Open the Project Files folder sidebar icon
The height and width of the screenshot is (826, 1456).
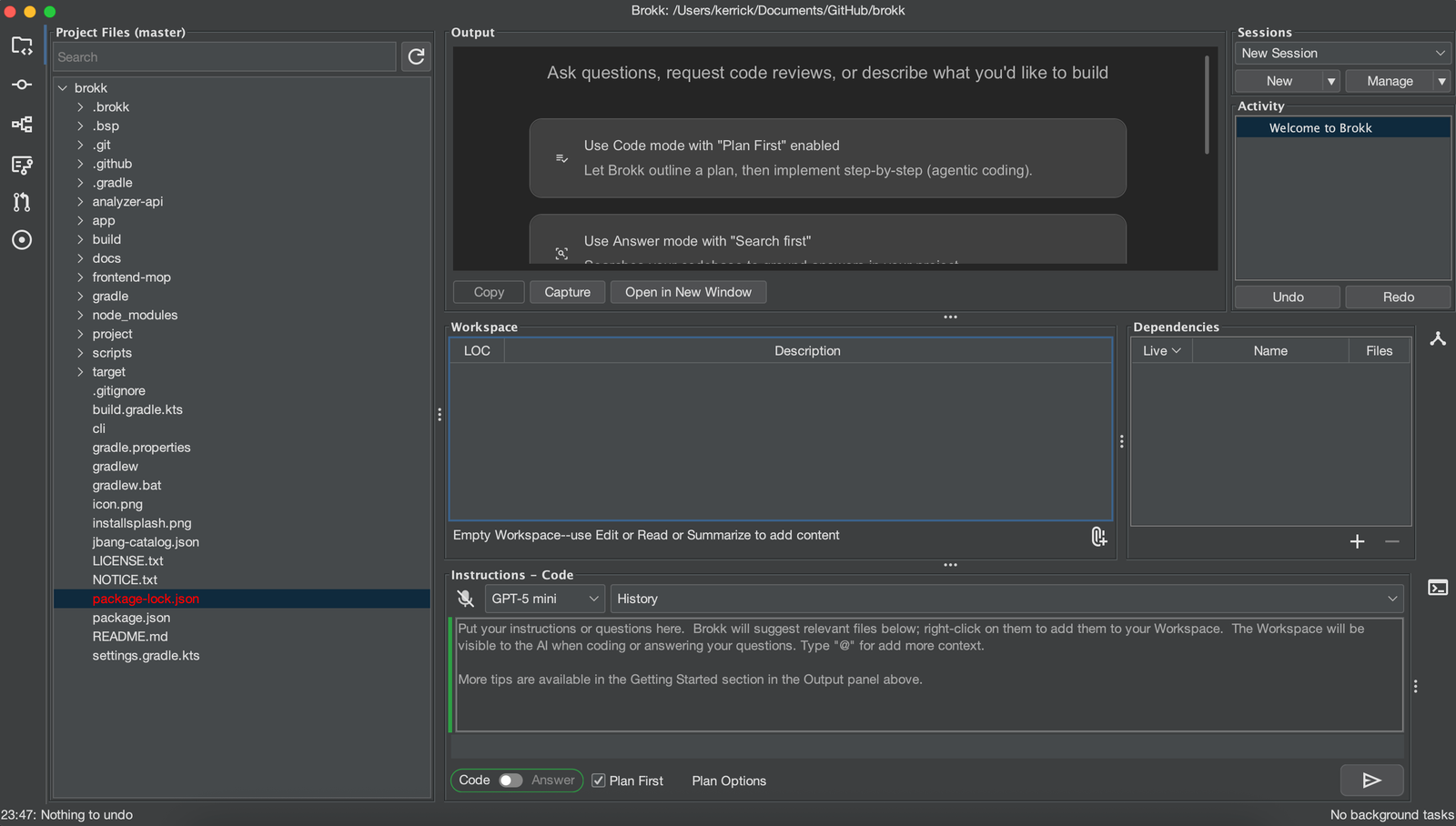(x=22, y=45)
